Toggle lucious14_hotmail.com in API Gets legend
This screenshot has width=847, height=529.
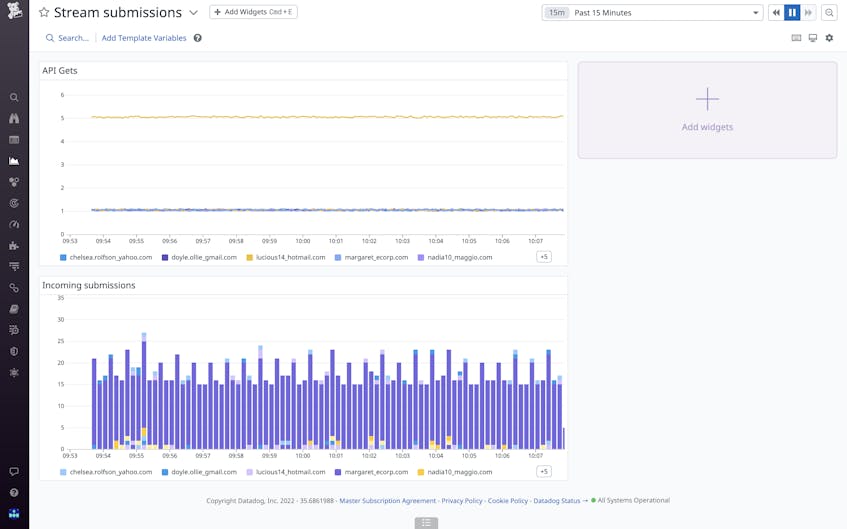tap(286, 257)
